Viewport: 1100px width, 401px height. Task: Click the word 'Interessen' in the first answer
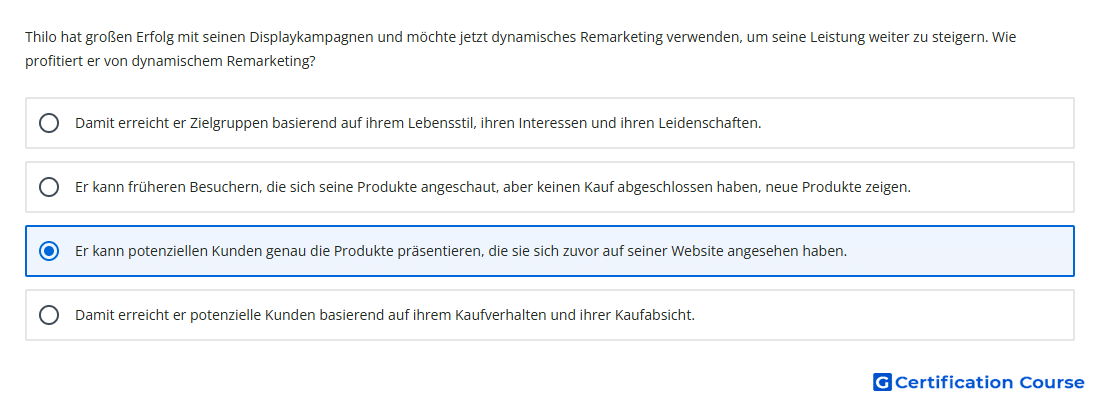(552, 123)
